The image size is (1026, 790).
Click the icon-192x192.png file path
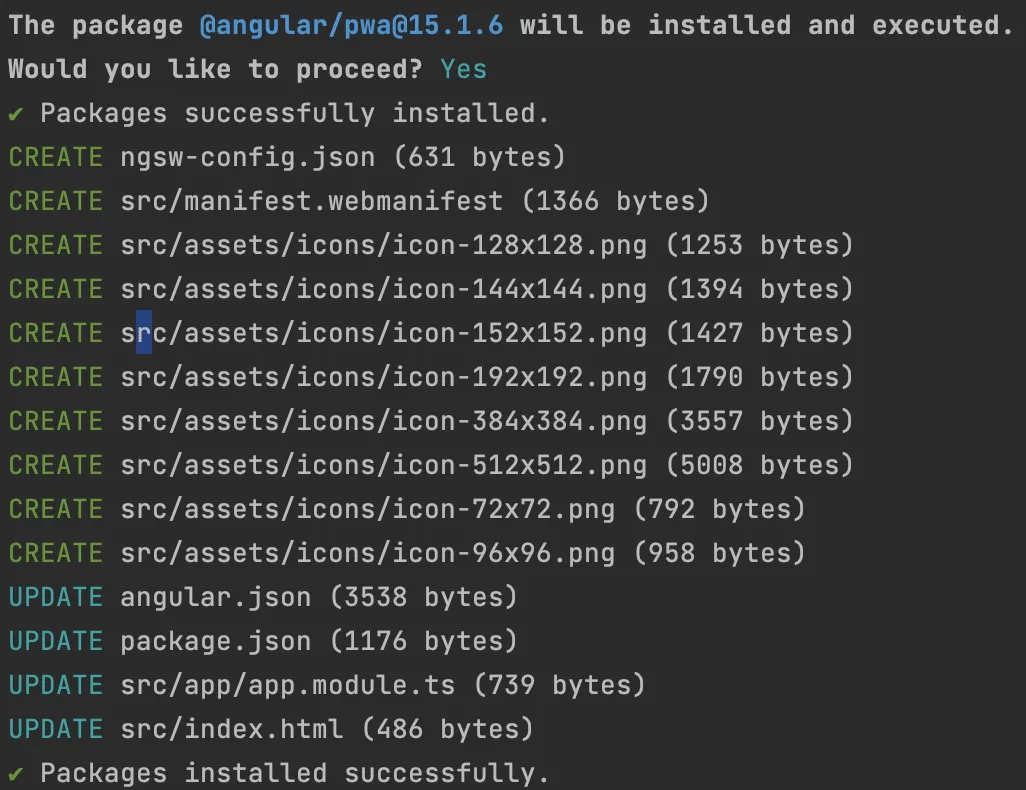[383, 378]
